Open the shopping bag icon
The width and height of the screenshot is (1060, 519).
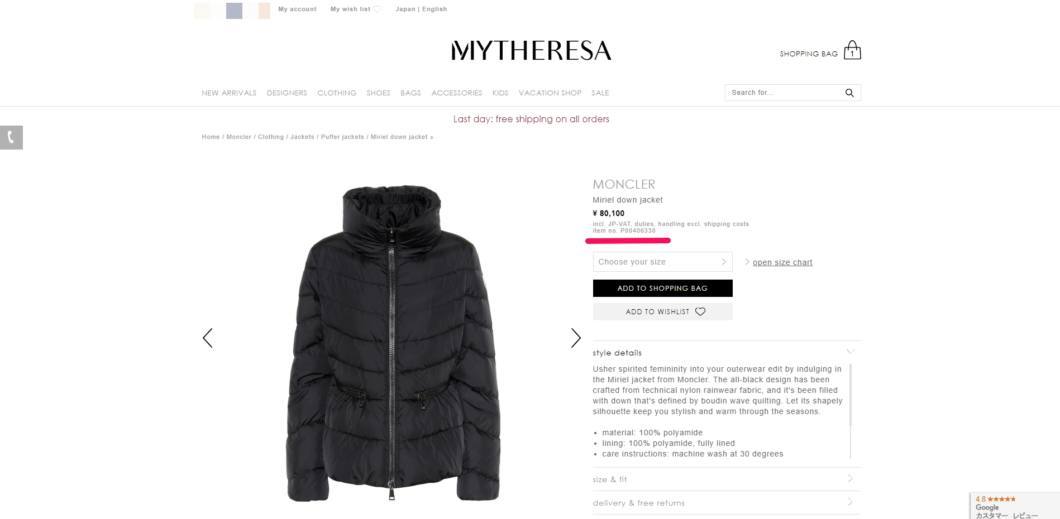pyautogui.click(x=852, y=50)
